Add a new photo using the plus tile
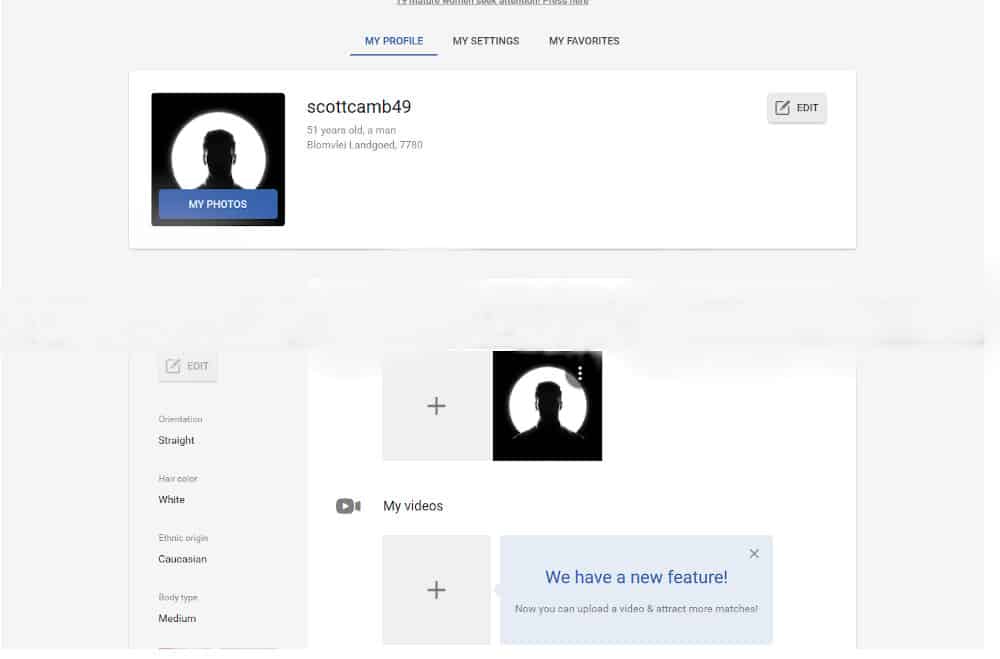Image resolution: width=1000 pixels, height=659 pixels. 436,406
